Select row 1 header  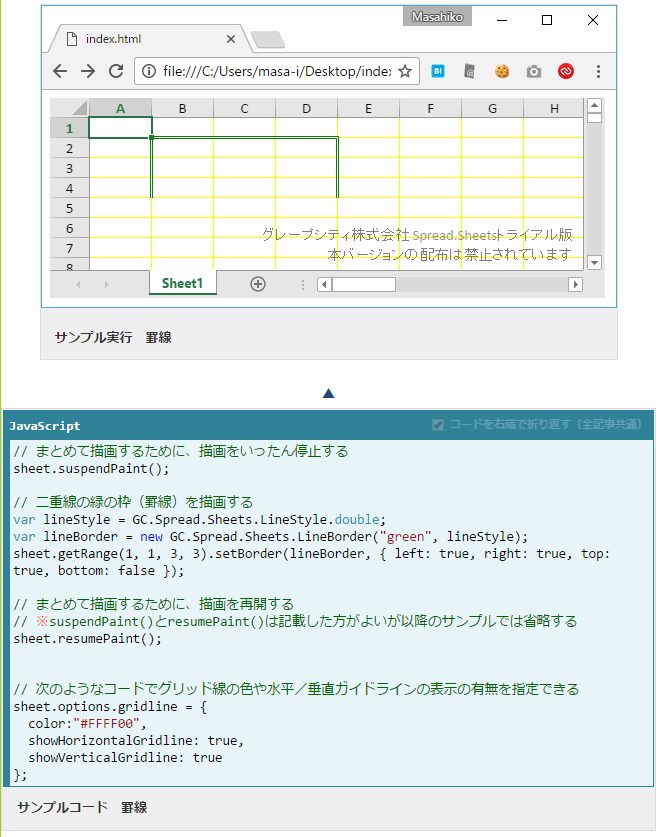[69, 128]
